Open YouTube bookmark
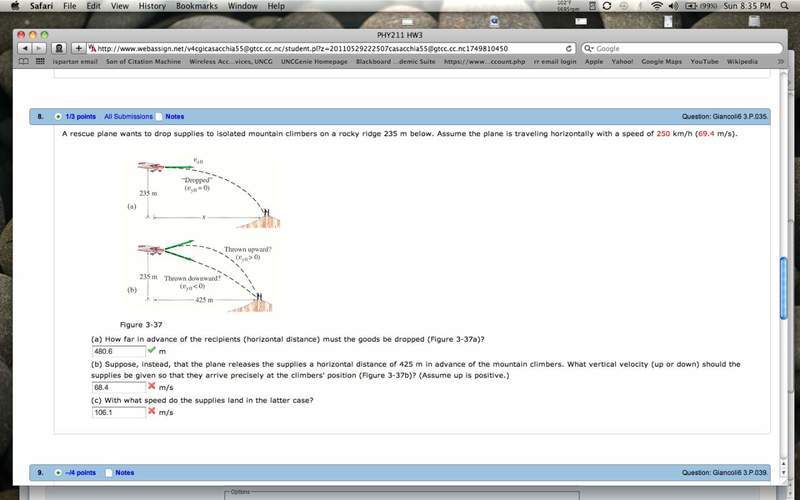The image size is (800, 500). (704, 62)
